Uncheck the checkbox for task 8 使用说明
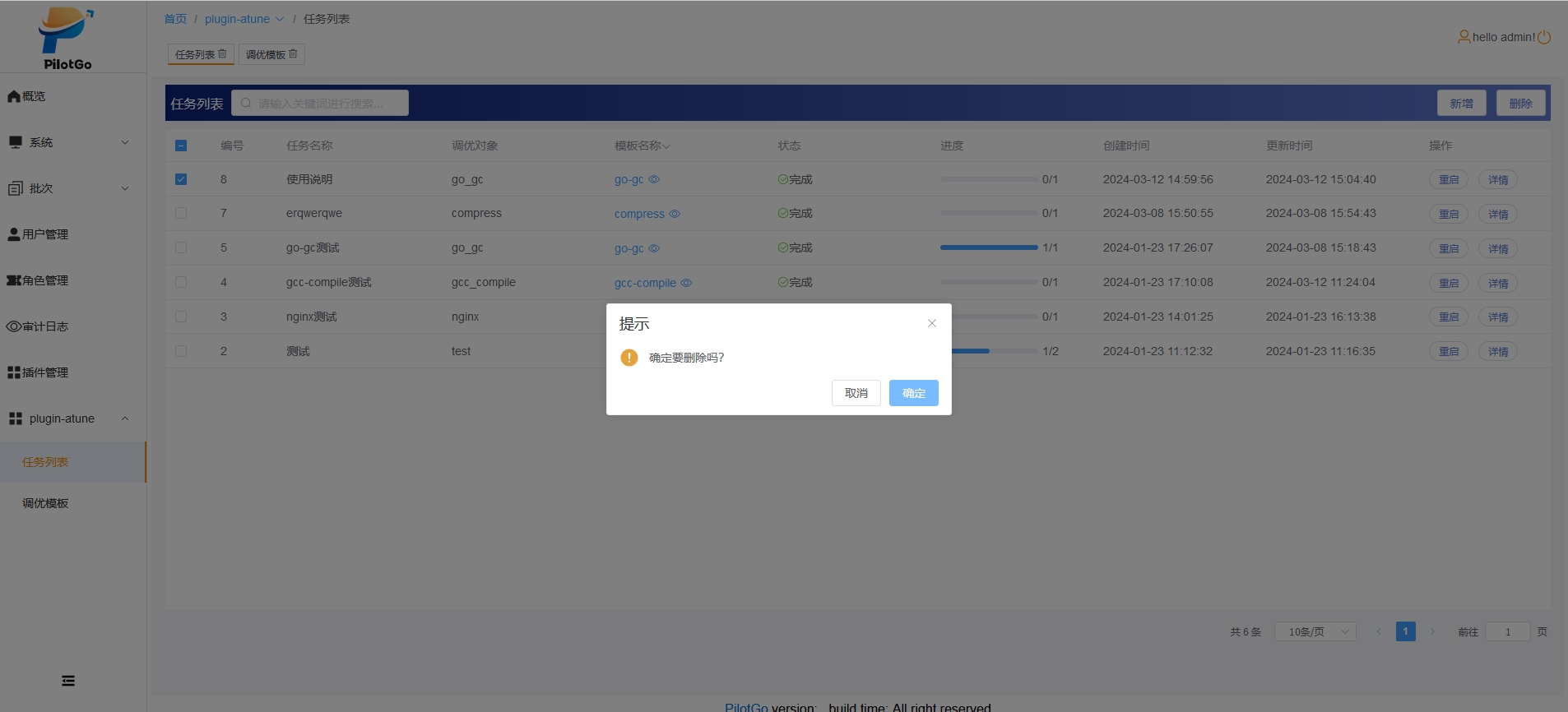The height and width of the screenshot is (712, 1568). point(181,179)
